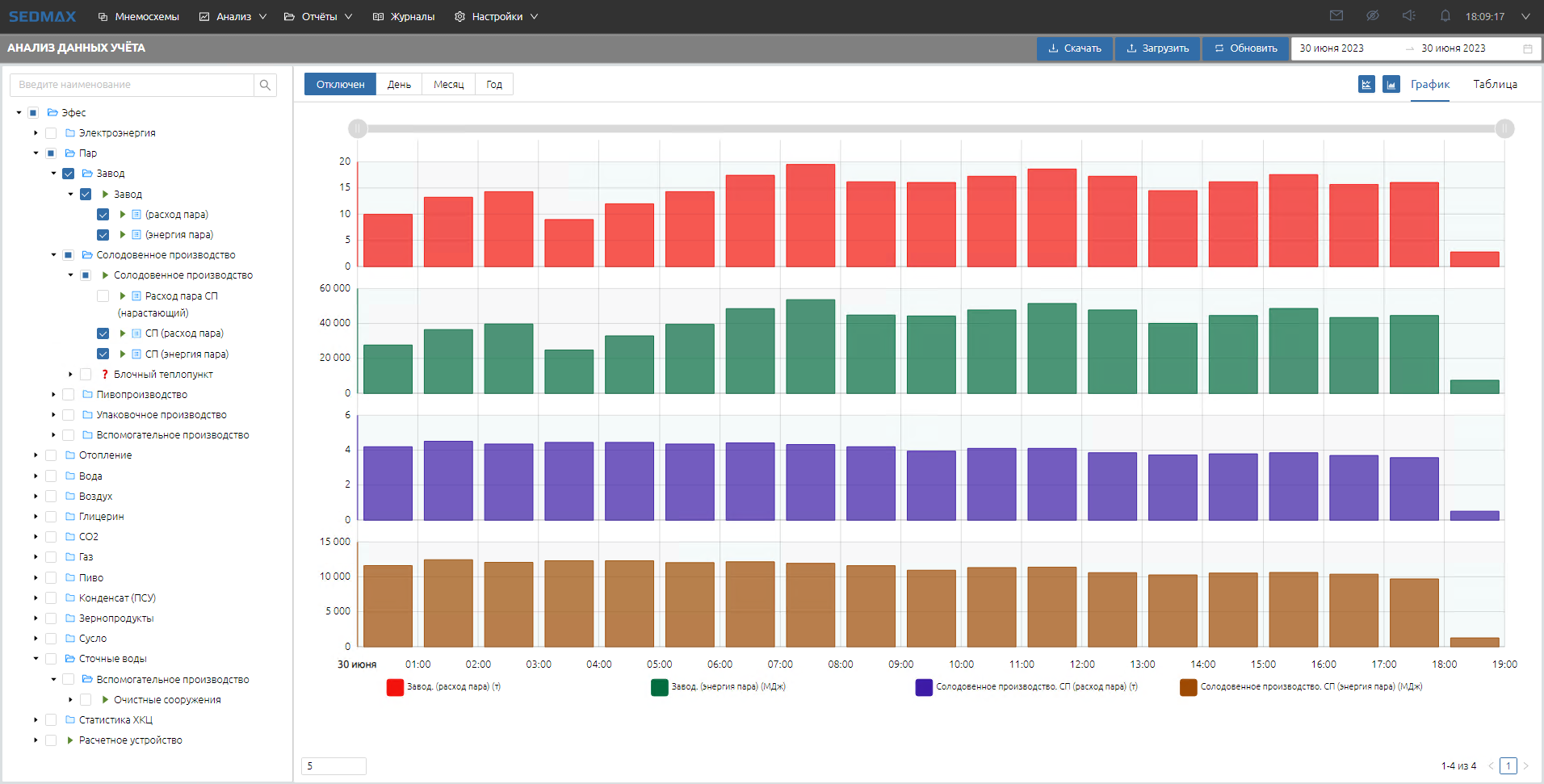Open the Отчёты dropdown menu
This screenshot has height=784, width=1544.
pos(318,16)
